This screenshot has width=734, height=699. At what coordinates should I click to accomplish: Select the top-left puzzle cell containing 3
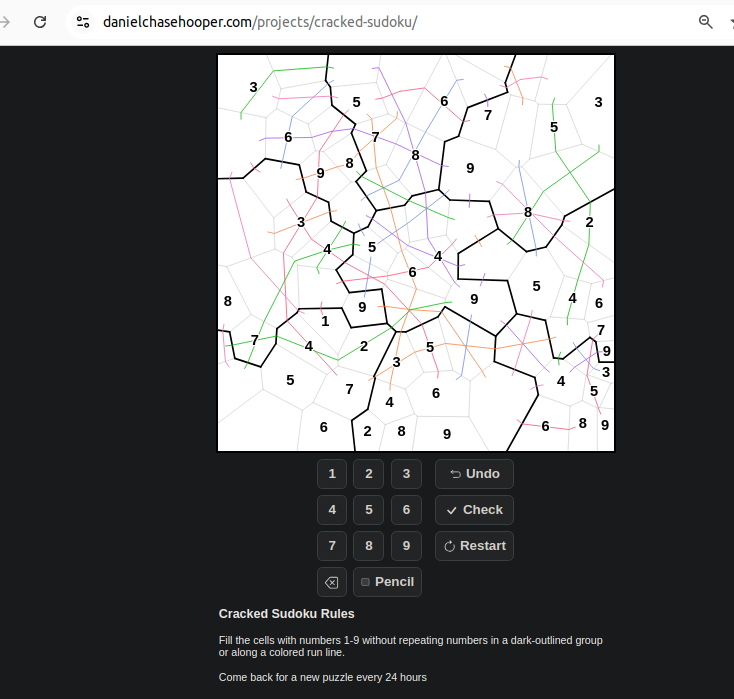[253, 87]
